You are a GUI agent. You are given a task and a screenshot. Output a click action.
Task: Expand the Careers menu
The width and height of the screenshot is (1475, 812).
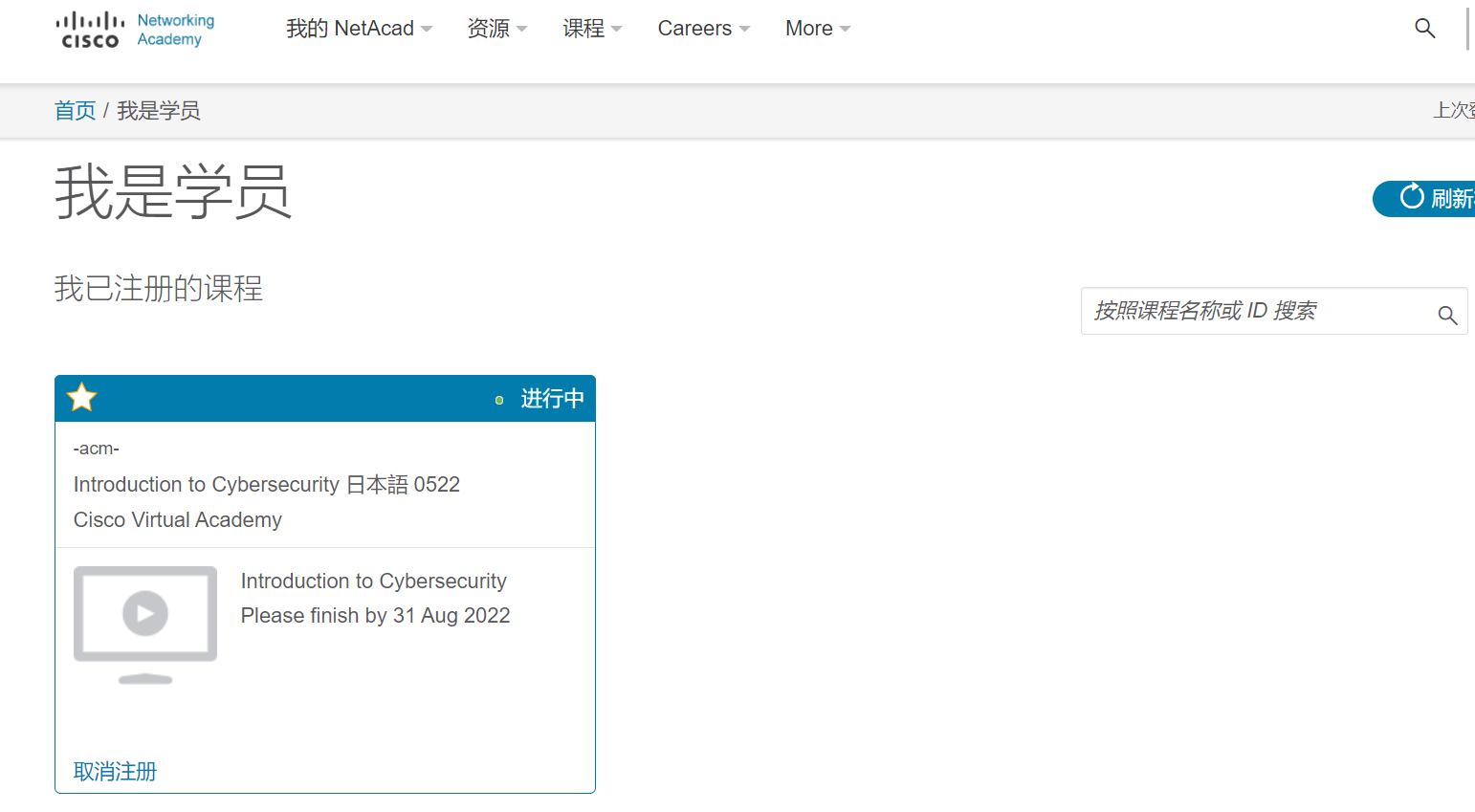click(703, 29)
